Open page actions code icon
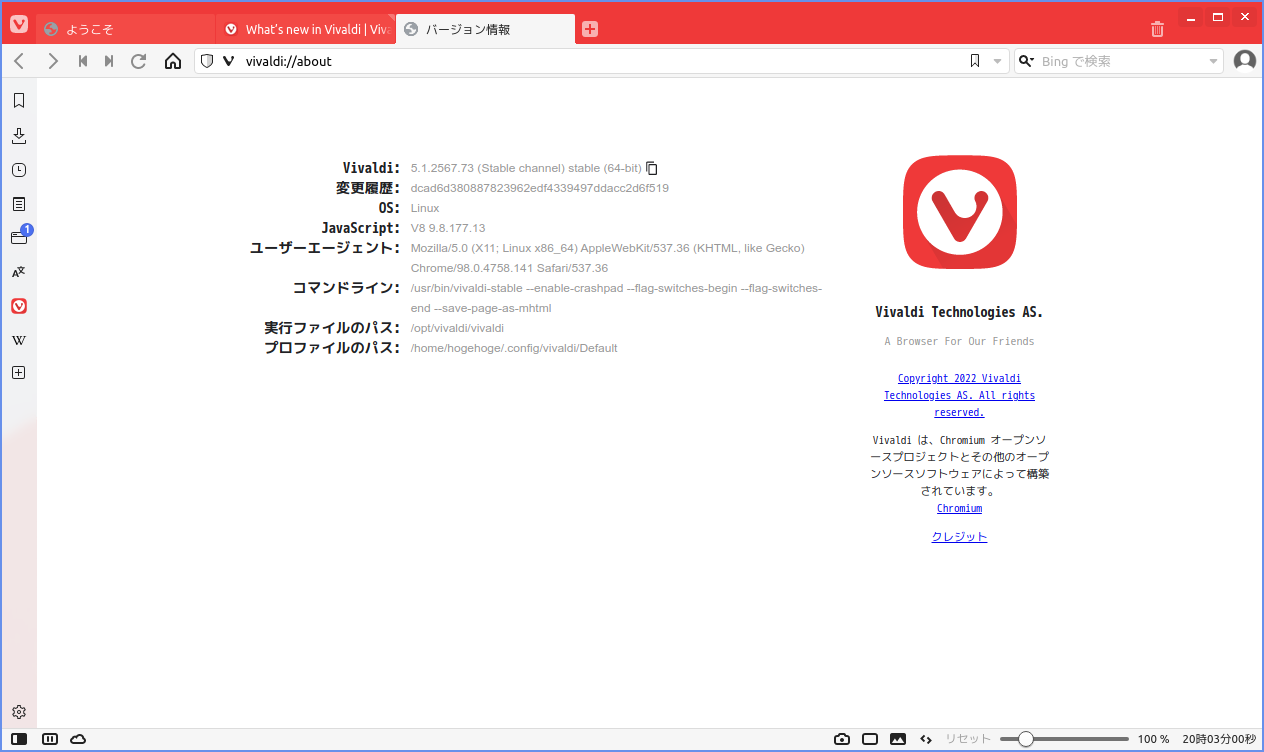Viewport: 1264px width, 752px height. [x=926, y=739]
